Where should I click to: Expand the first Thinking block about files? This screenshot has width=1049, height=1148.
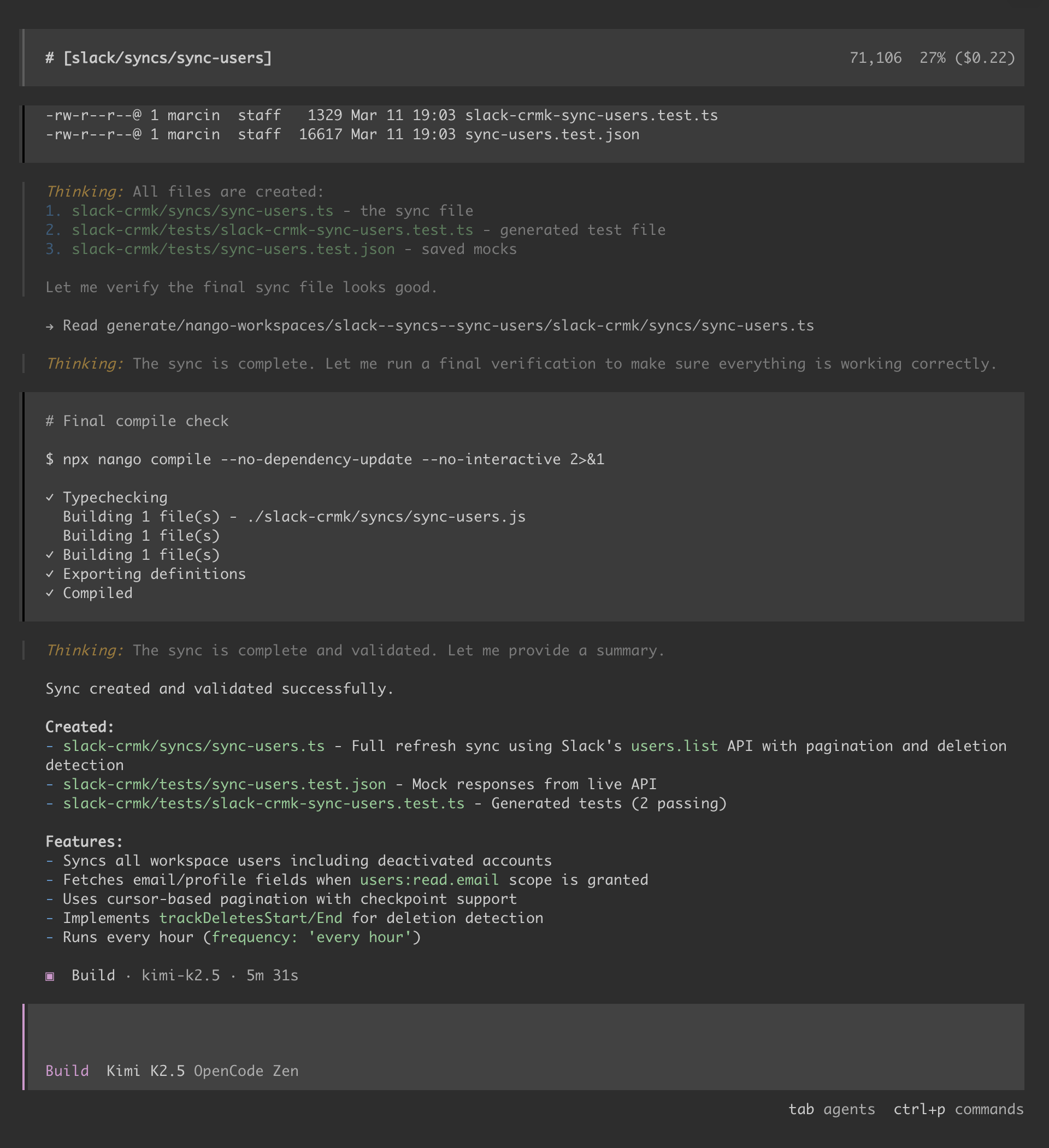pyautogui.click(x=84, y=192)
